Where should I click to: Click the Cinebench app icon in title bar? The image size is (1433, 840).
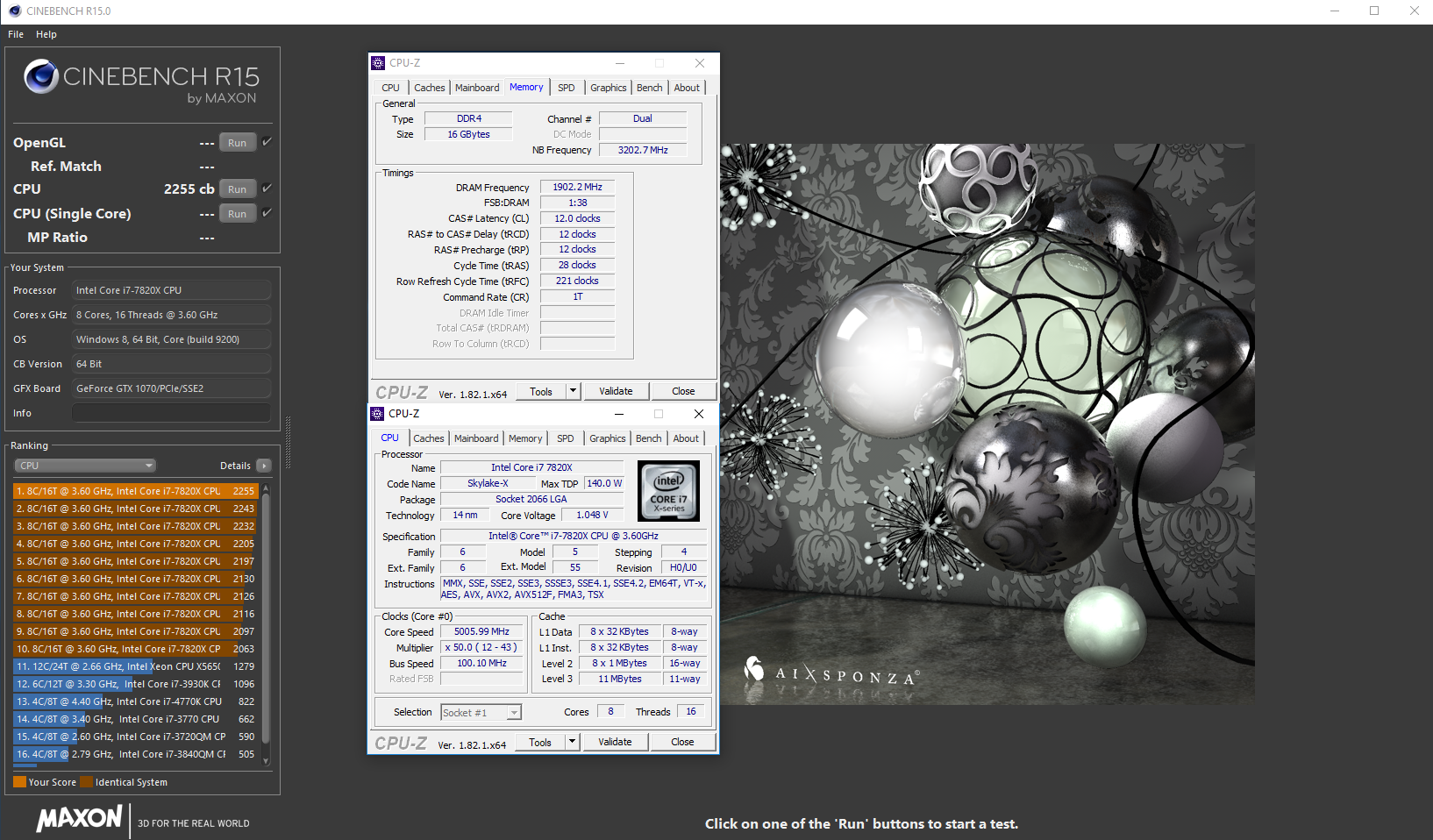coord(14,11)
